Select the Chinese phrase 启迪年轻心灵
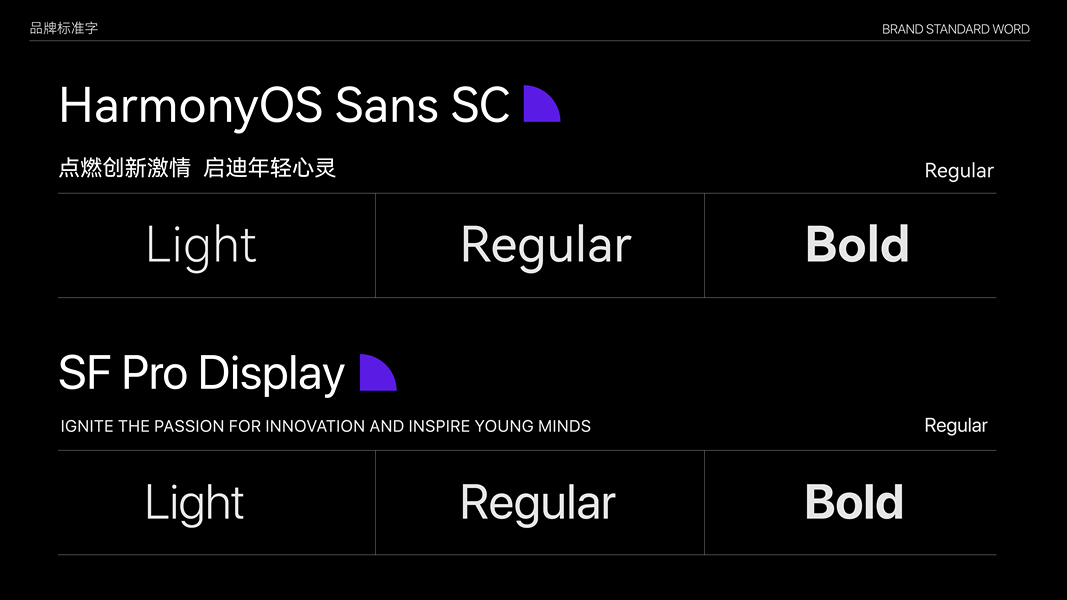The width and height of the screenshot is (1067, 600). (269, 168)
